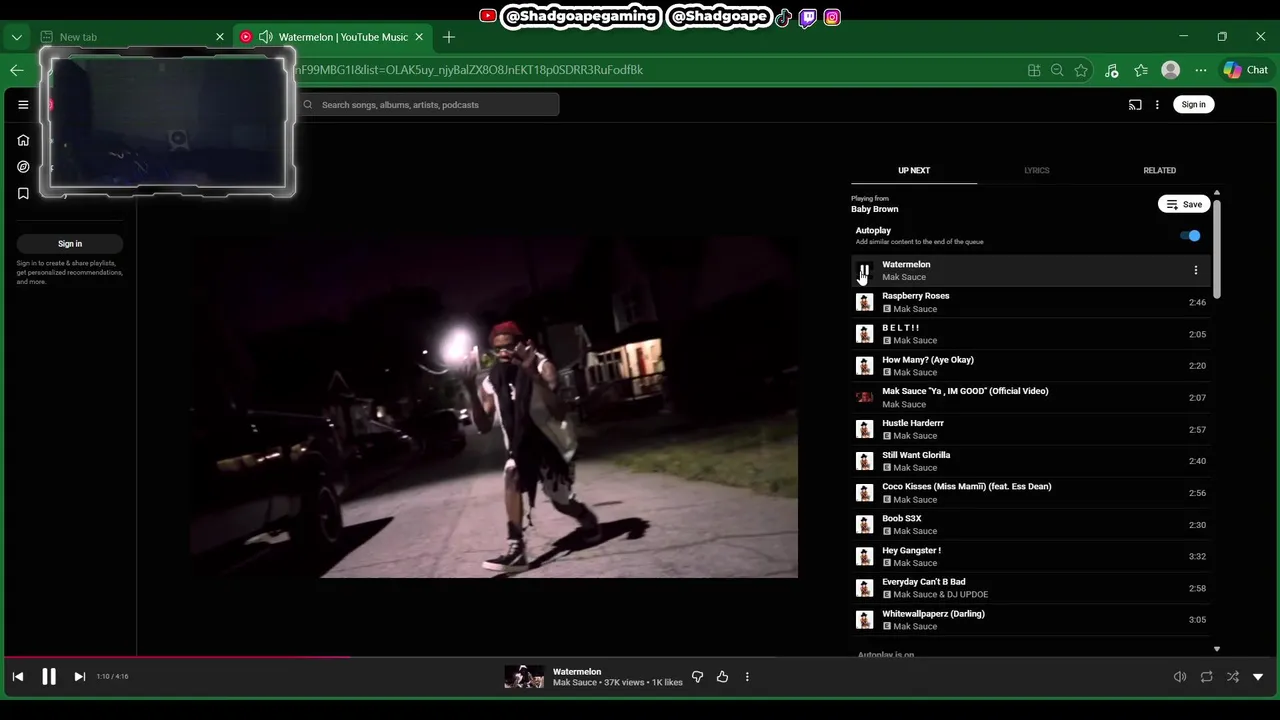1280x720 pixels.
Task: Toggle the Autoplay switch off
Action: tap(1190, 236)
